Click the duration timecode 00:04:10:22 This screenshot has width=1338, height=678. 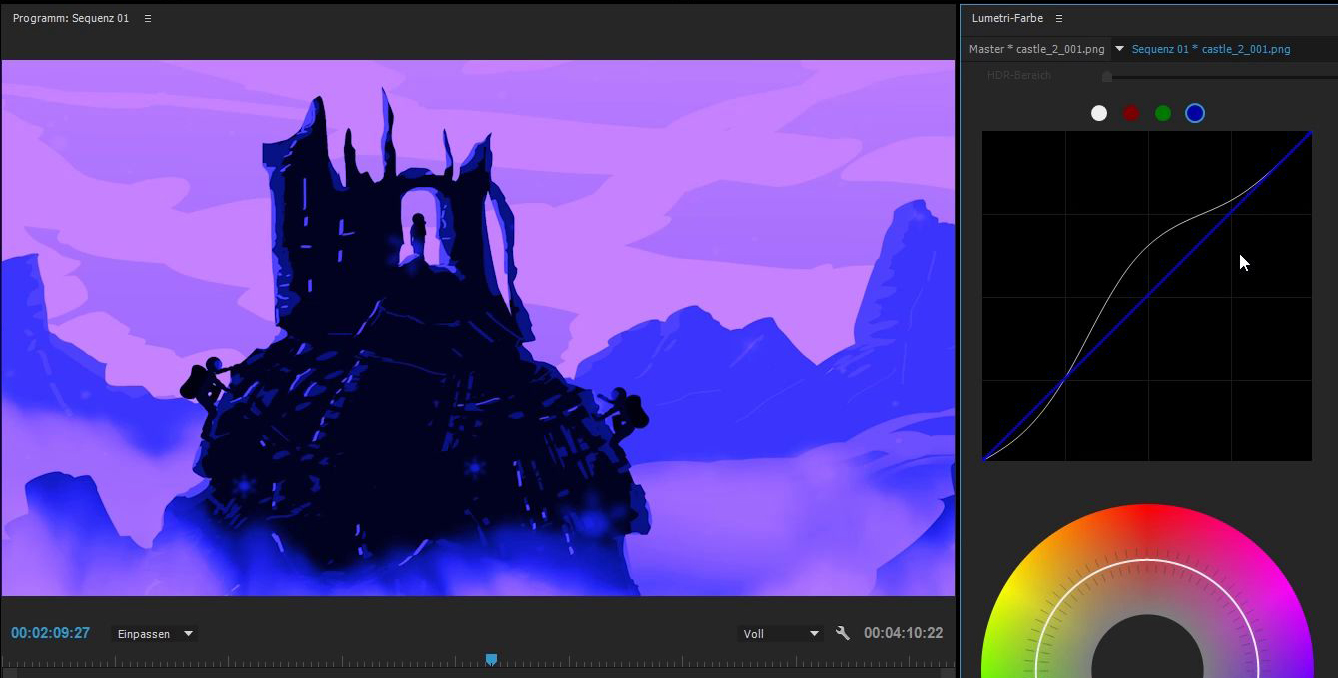(903, 633)
